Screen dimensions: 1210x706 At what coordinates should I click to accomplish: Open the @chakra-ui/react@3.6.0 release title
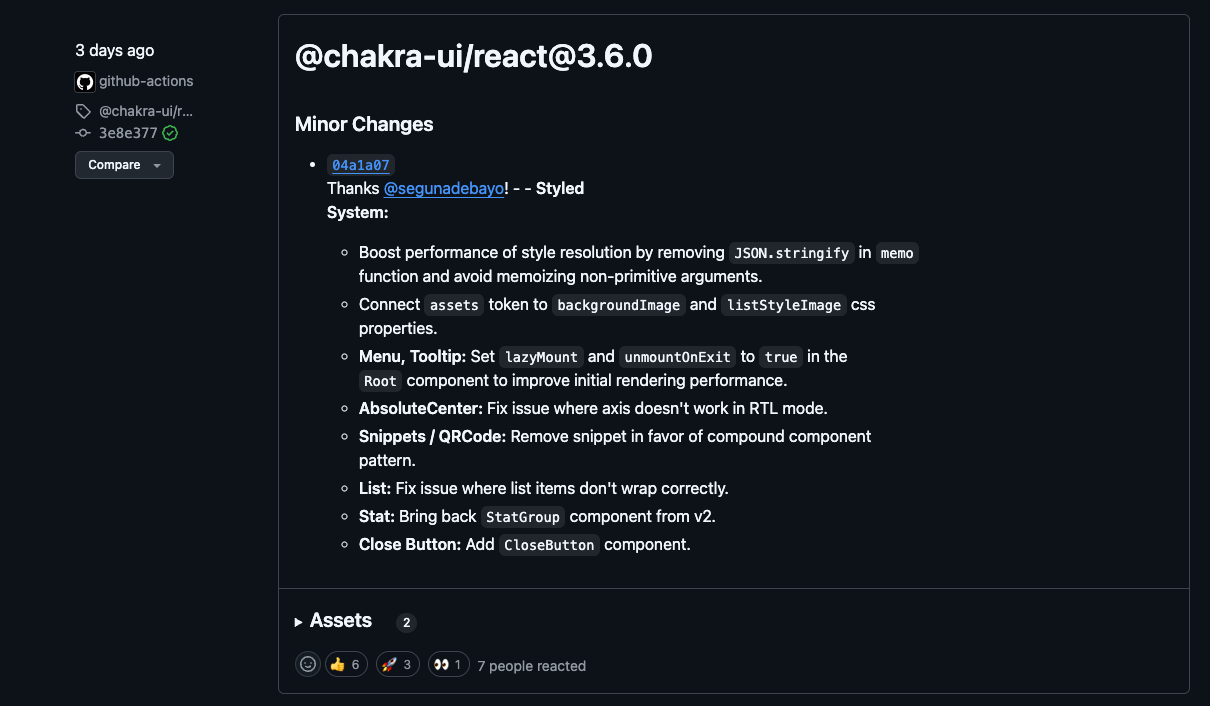pos(473,56)
